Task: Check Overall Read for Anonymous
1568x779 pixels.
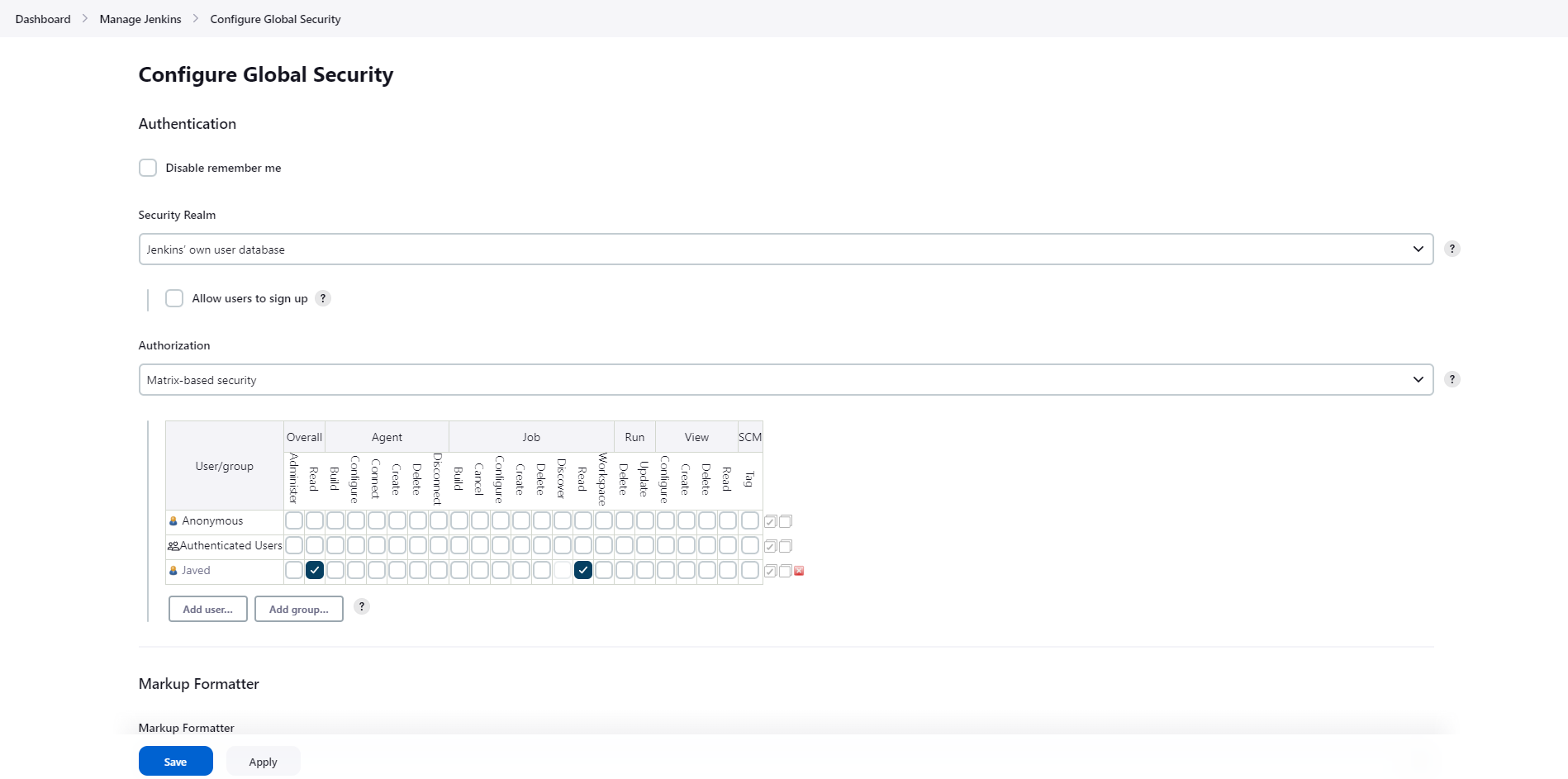Action: (315, 520)
